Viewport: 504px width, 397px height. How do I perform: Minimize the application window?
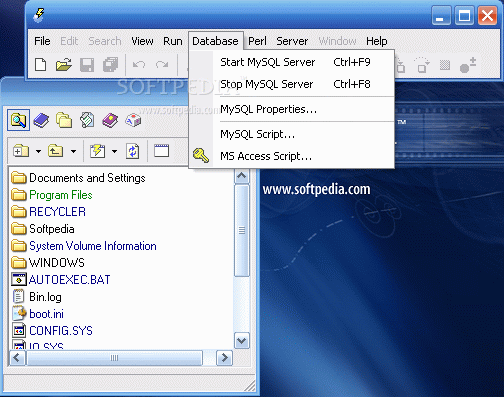click(x=441, y=16)
